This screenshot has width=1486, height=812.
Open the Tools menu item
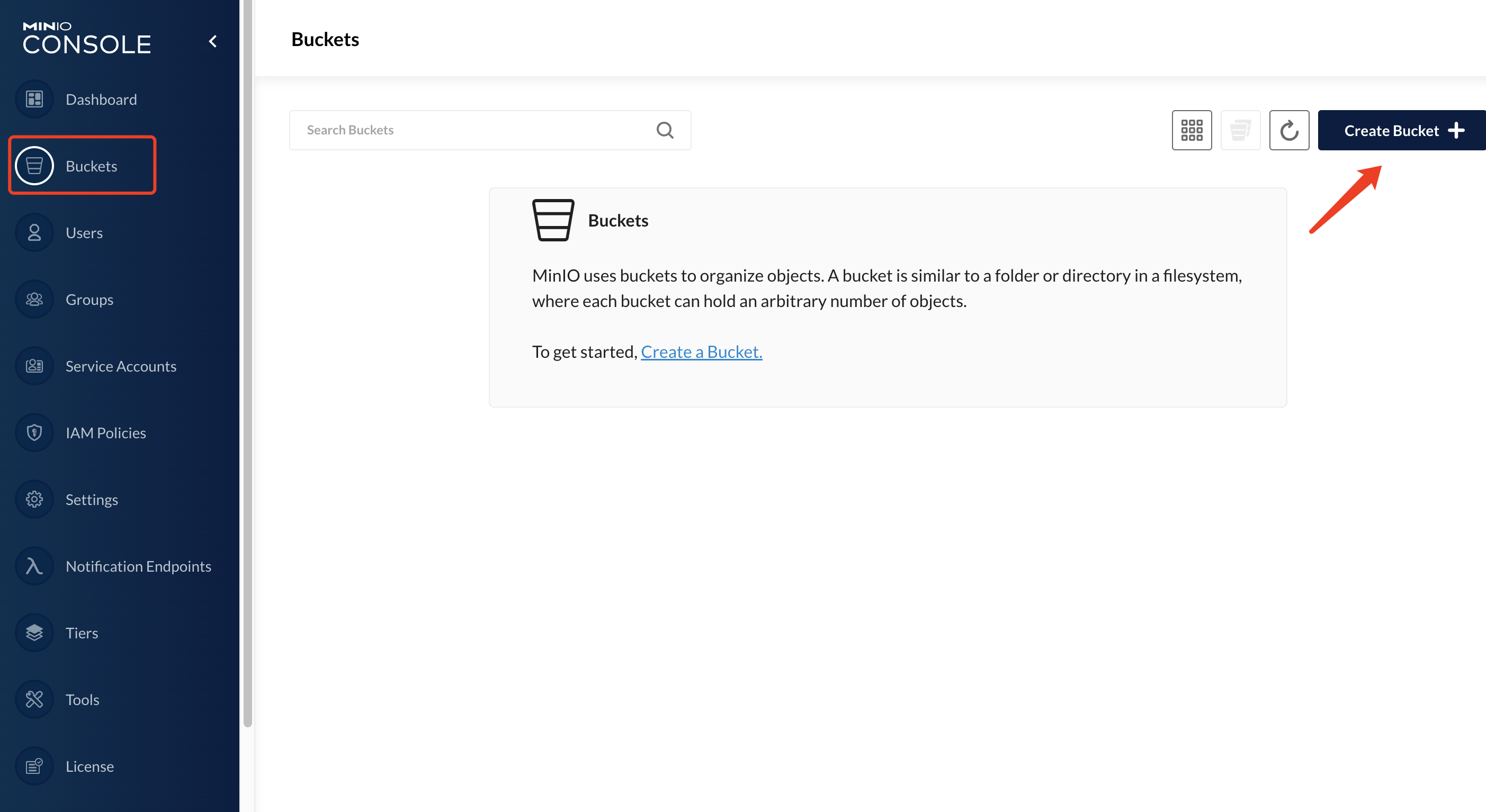(x=82, y=700)
